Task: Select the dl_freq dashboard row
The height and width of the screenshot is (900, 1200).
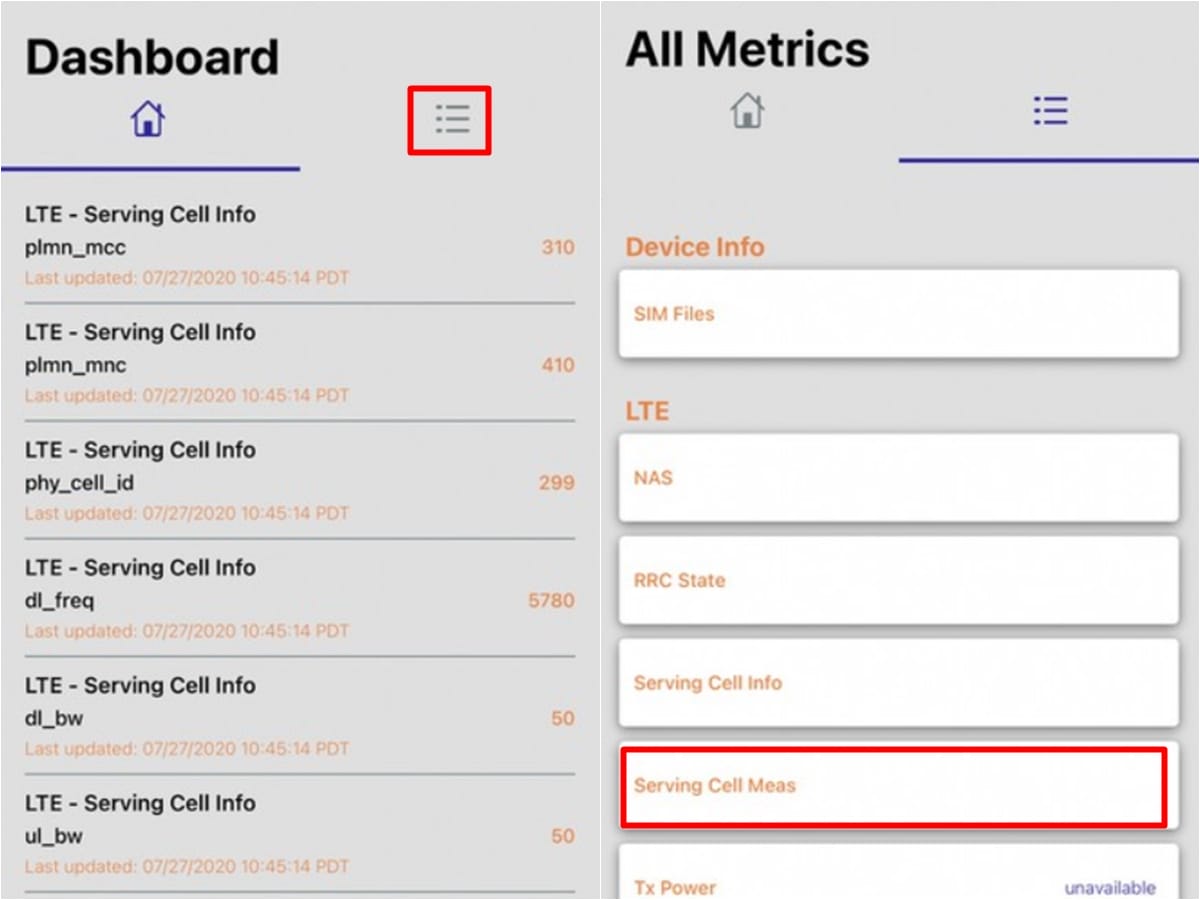Action: 300,599
